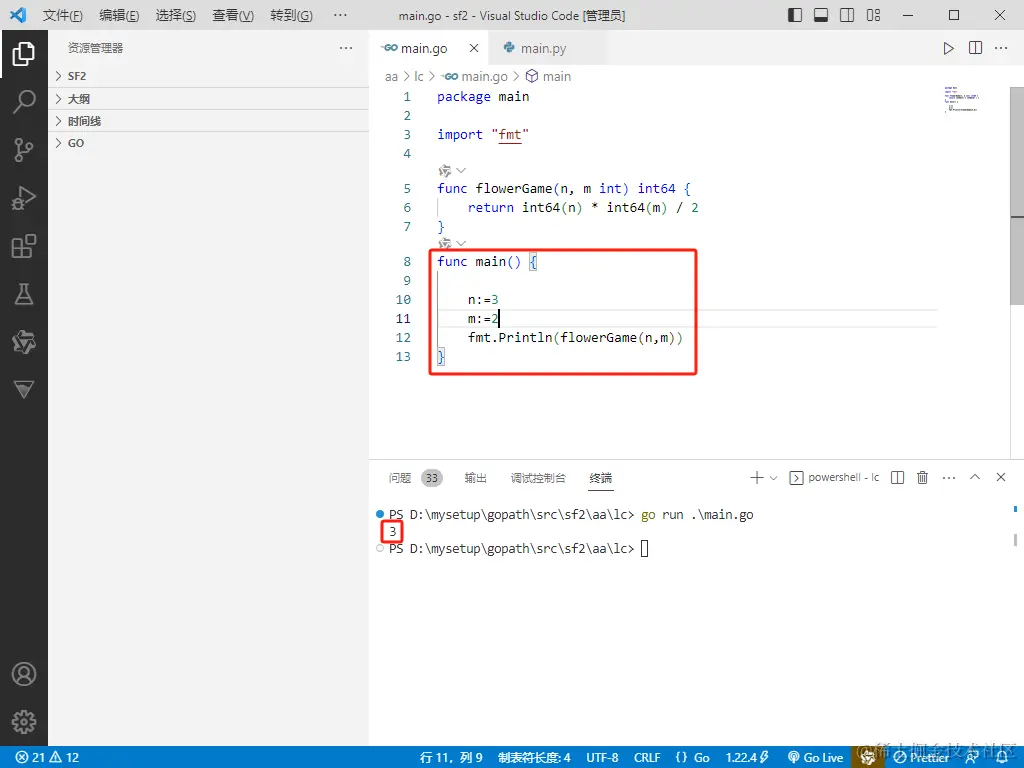Image resolution: width=1024 pixels, height=768 pixels.
Task: Click Go version 1.22.4 status item
Action: pyautogui.click(x=746, y=758)
